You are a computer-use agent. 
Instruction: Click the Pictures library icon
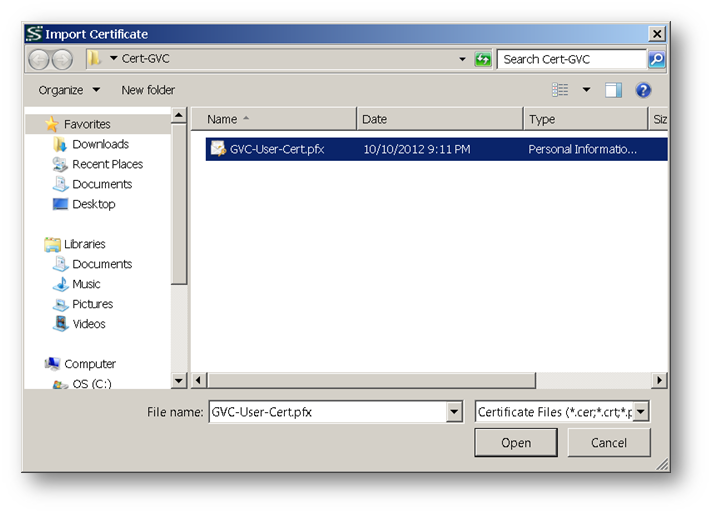click(x=60, y=304)
